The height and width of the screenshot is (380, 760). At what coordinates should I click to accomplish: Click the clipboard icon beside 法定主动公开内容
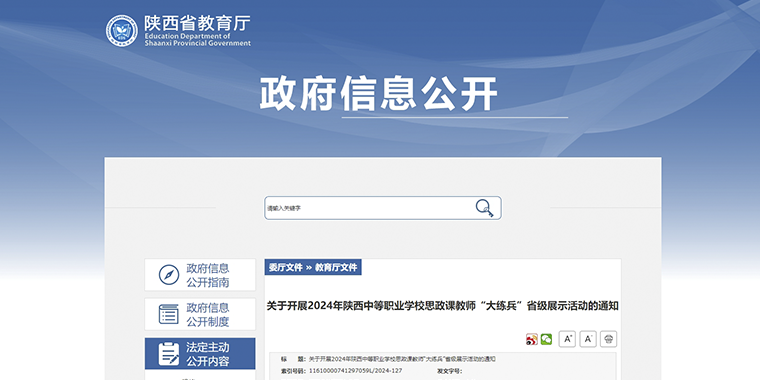click(x=169, y=354)
